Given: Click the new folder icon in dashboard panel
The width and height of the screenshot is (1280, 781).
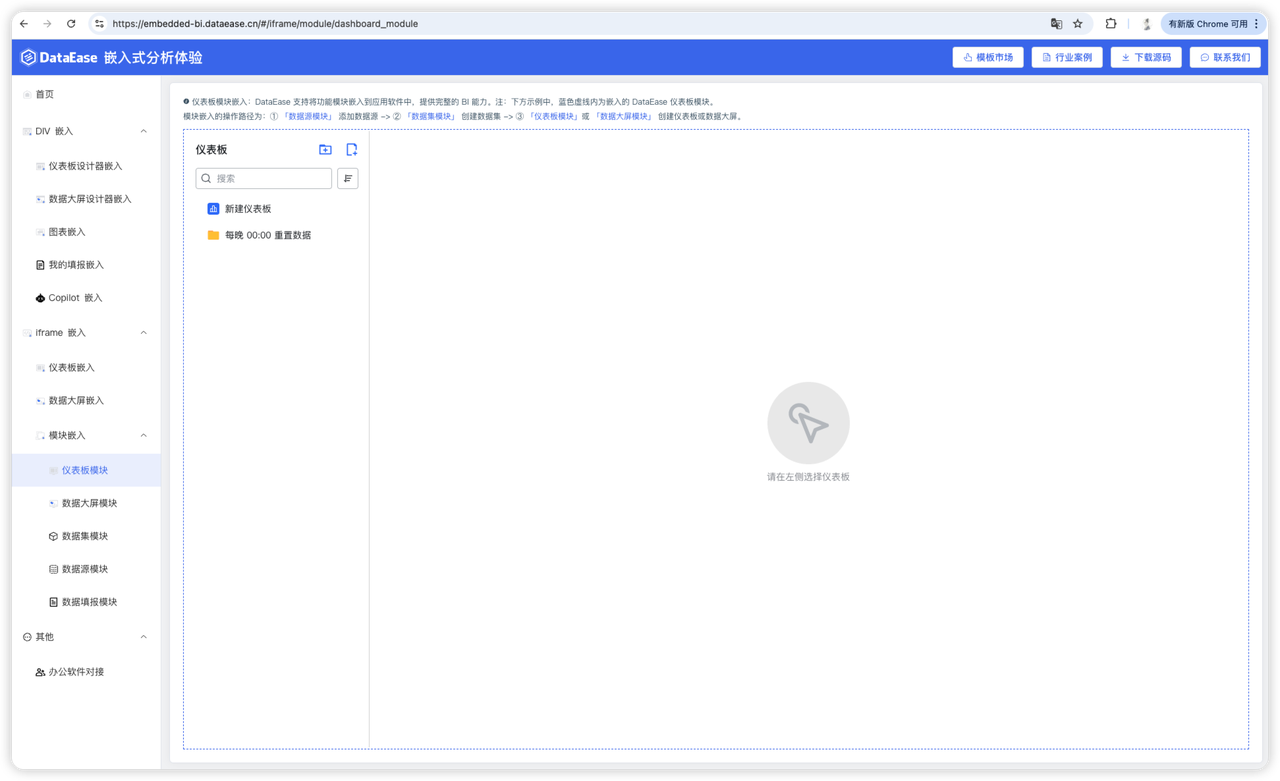Looking at the screenshot, I should [x=325, y=150].
